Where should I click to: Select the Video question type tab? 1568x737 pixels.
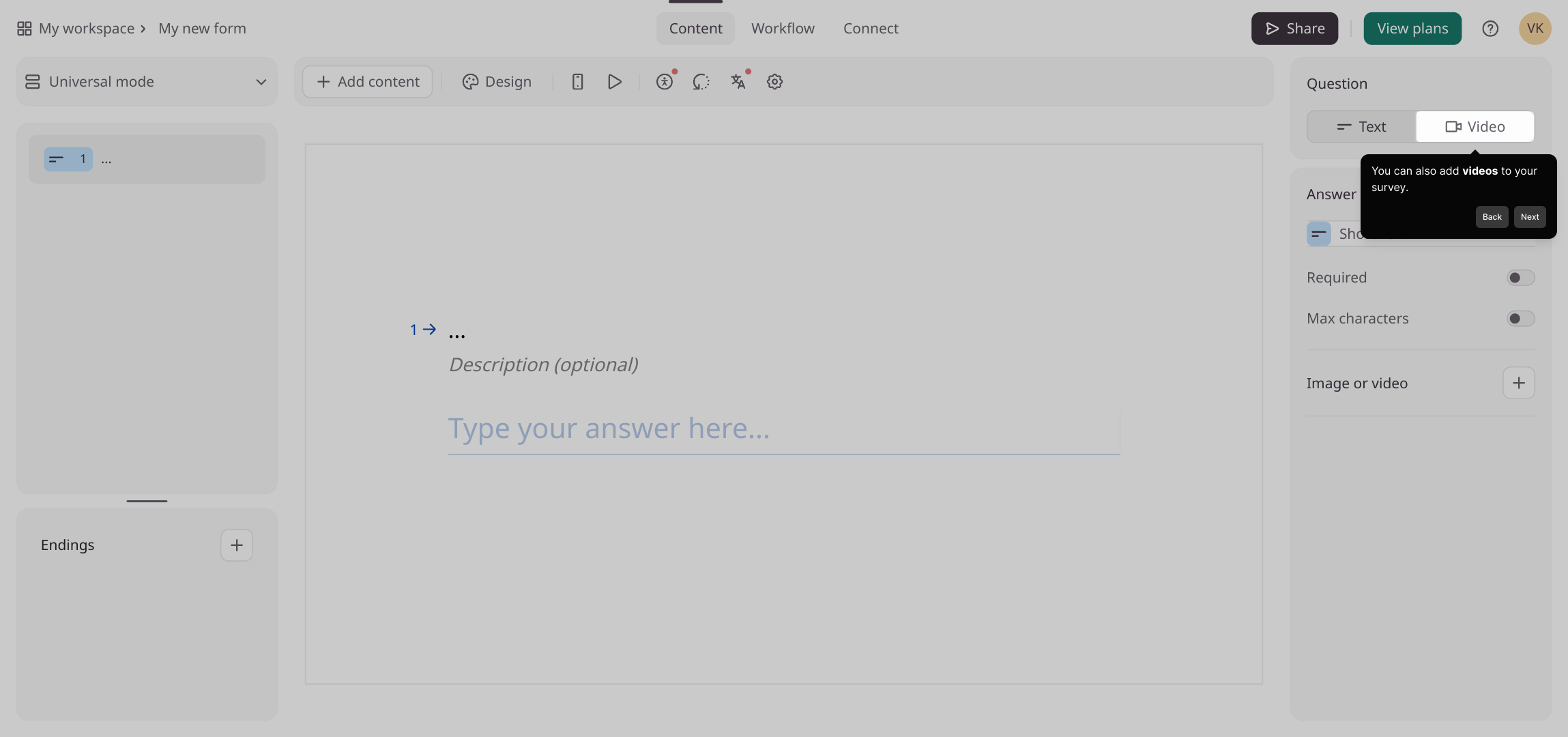tap(1475, 127)
